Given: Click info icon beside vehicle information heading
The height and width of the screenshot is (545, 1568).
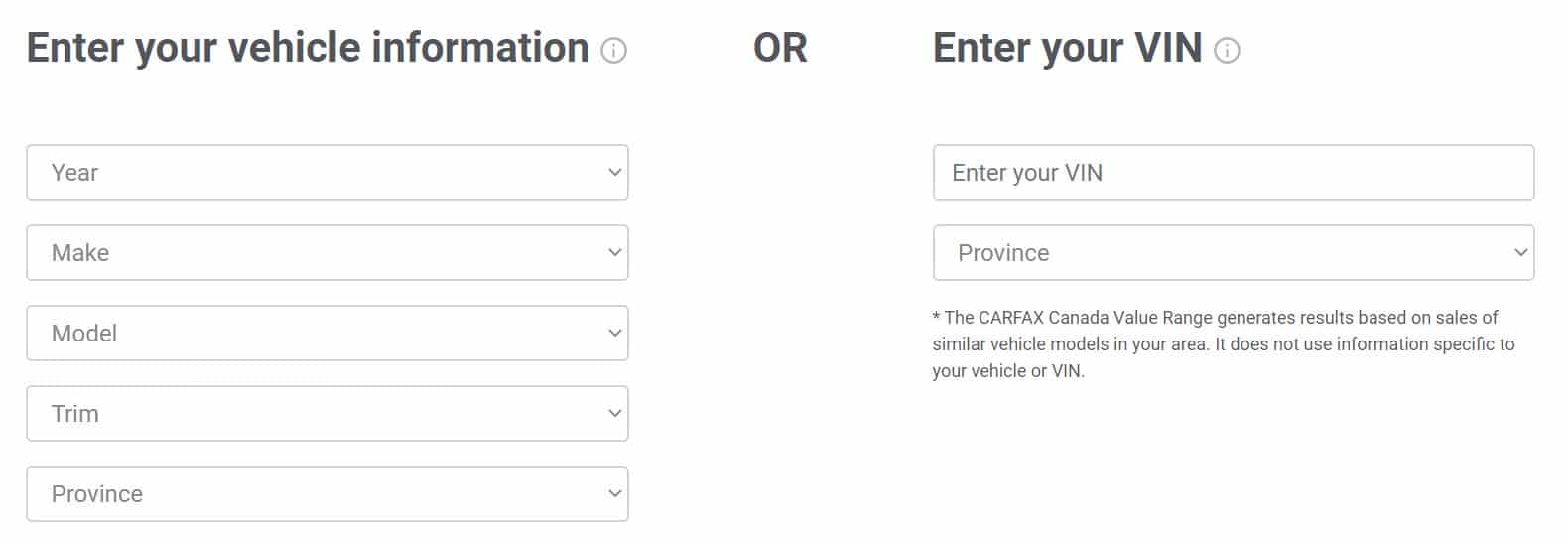Looking at the screenshot, I should tap(614, 50).
